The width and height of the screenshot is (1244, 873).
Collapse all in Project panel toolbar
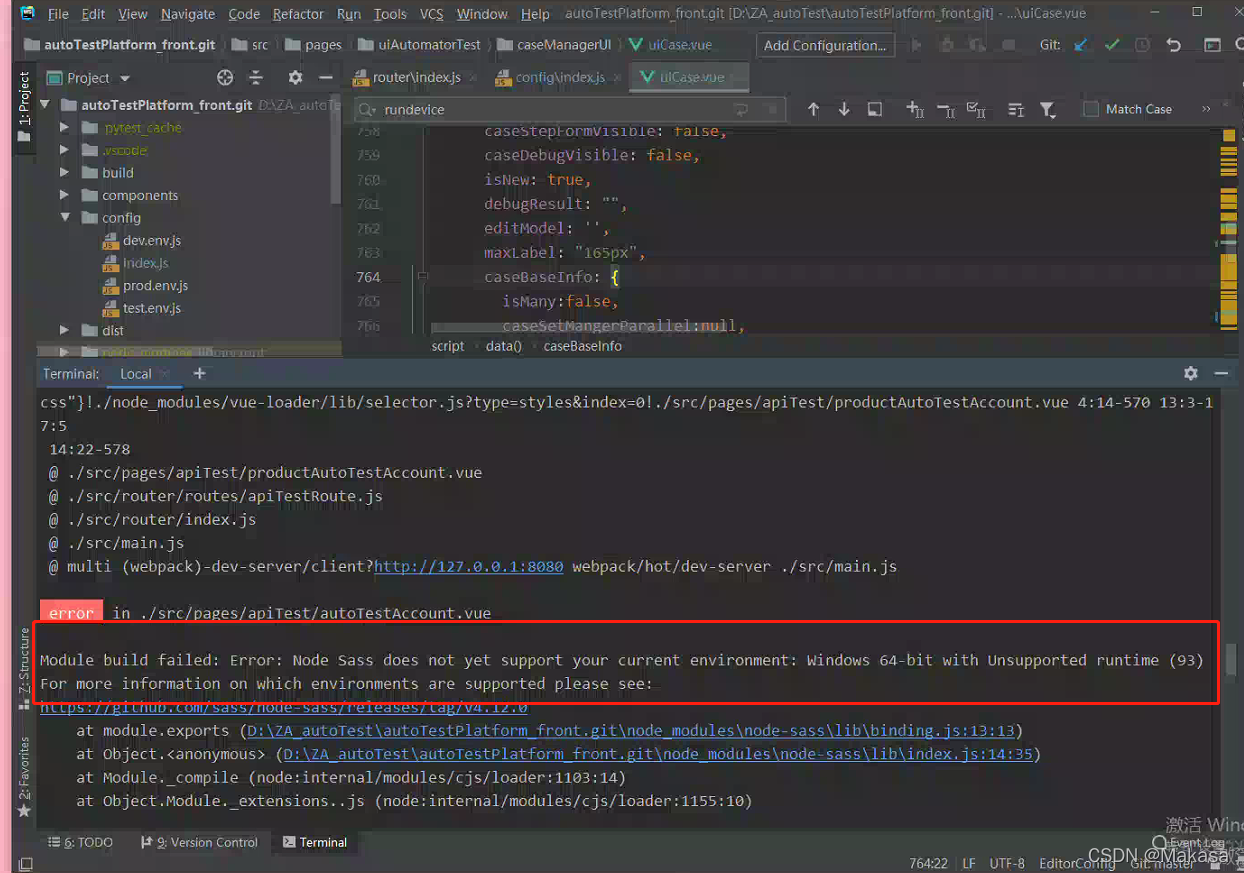[x=256, y=78]
